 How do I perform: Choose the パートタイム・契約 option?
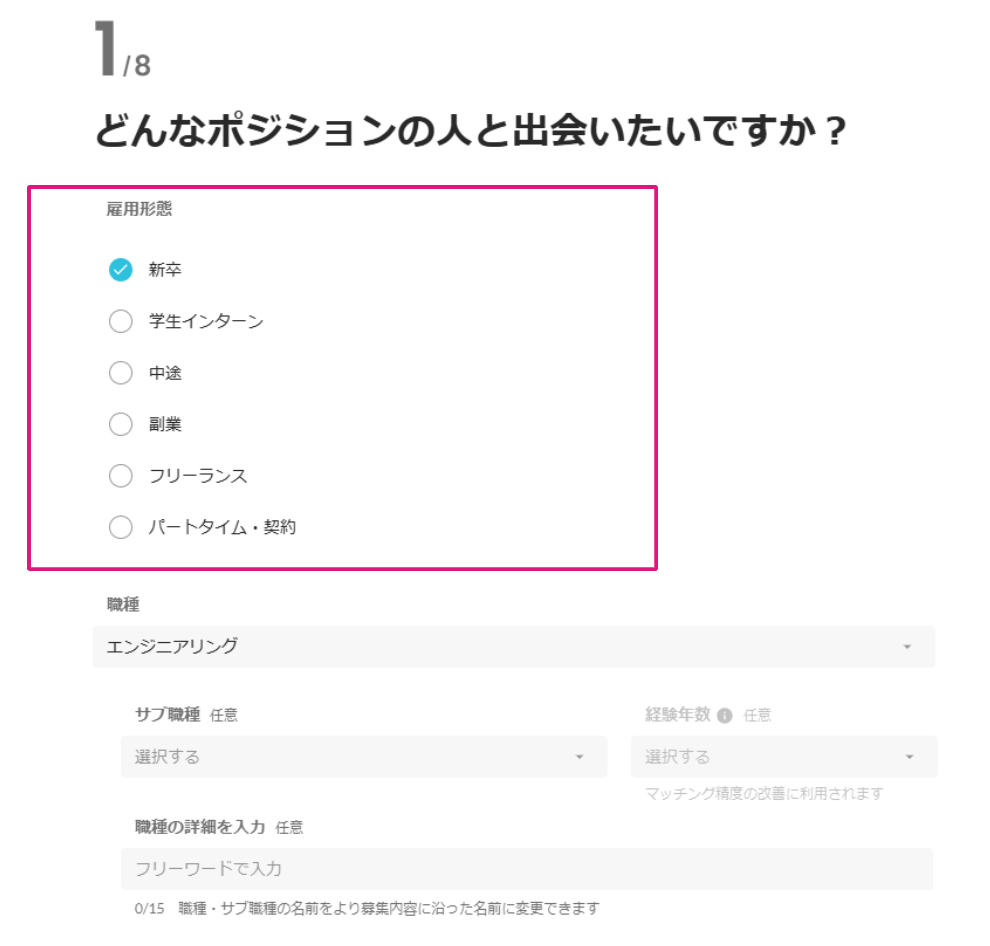(120, 527)
